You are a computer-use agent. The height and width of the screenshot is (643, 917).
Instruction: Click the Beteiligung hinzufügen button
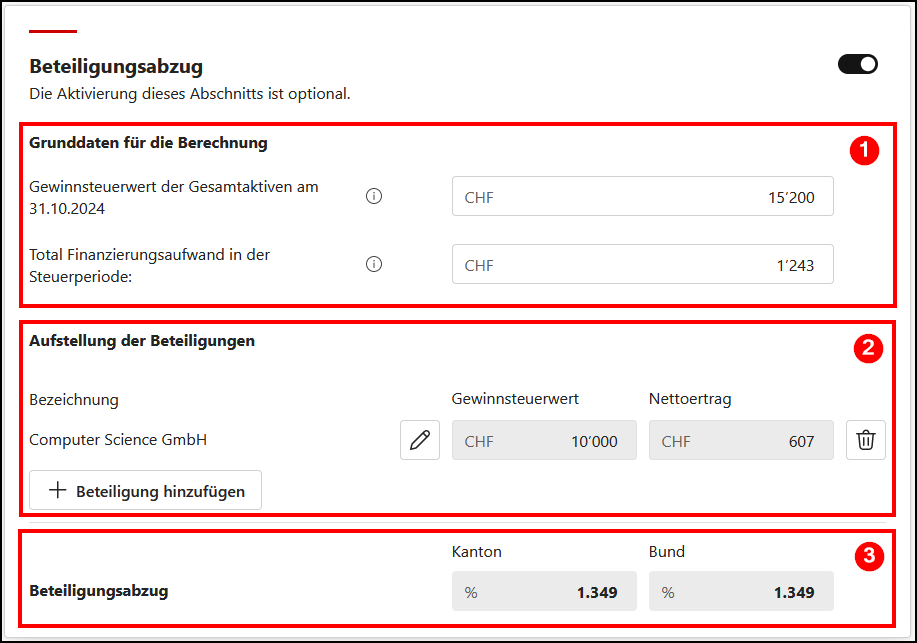[146, 490]
